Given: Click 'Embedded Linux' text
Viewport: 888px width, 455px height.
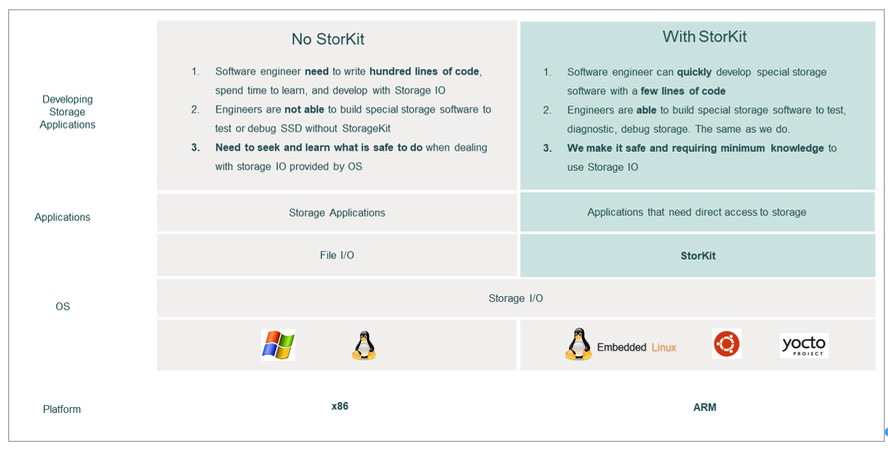Looking at the screenshot, I should [x=637, y=347].
